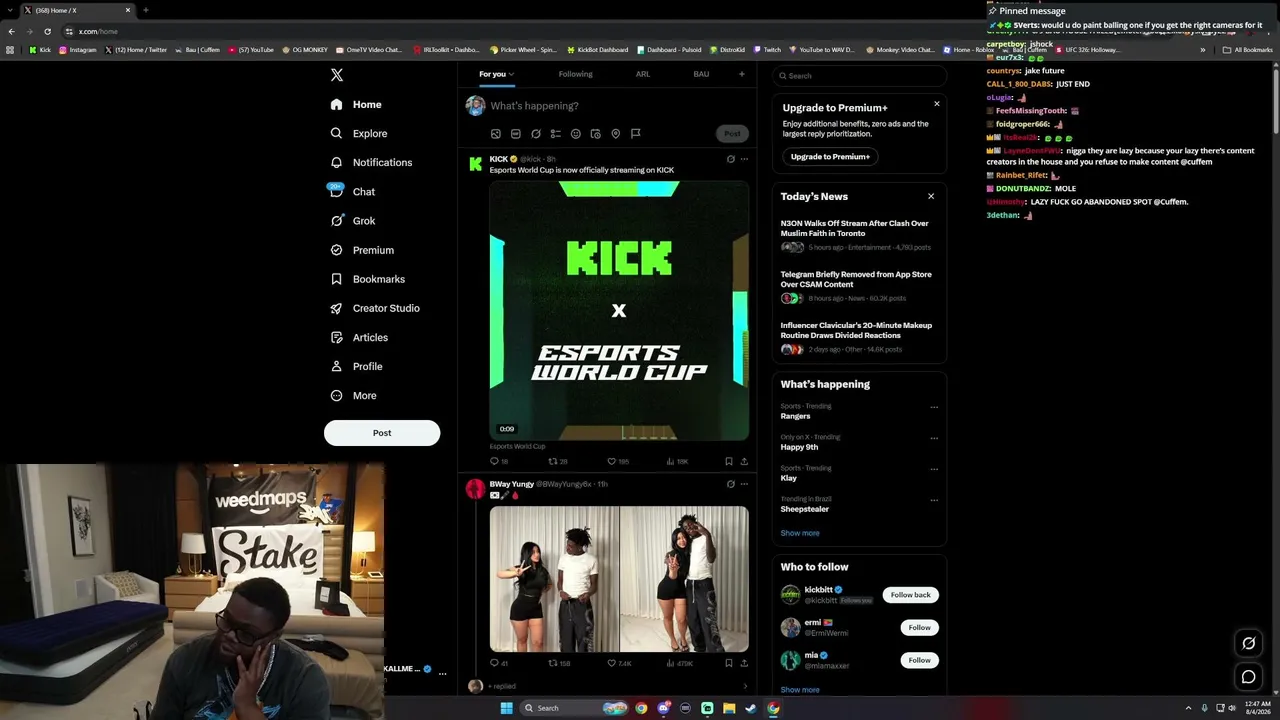This screenshot has width=1280, height=720.
Task: Like the KICK Esports World Cup post
Action: (x=612, y=462)
